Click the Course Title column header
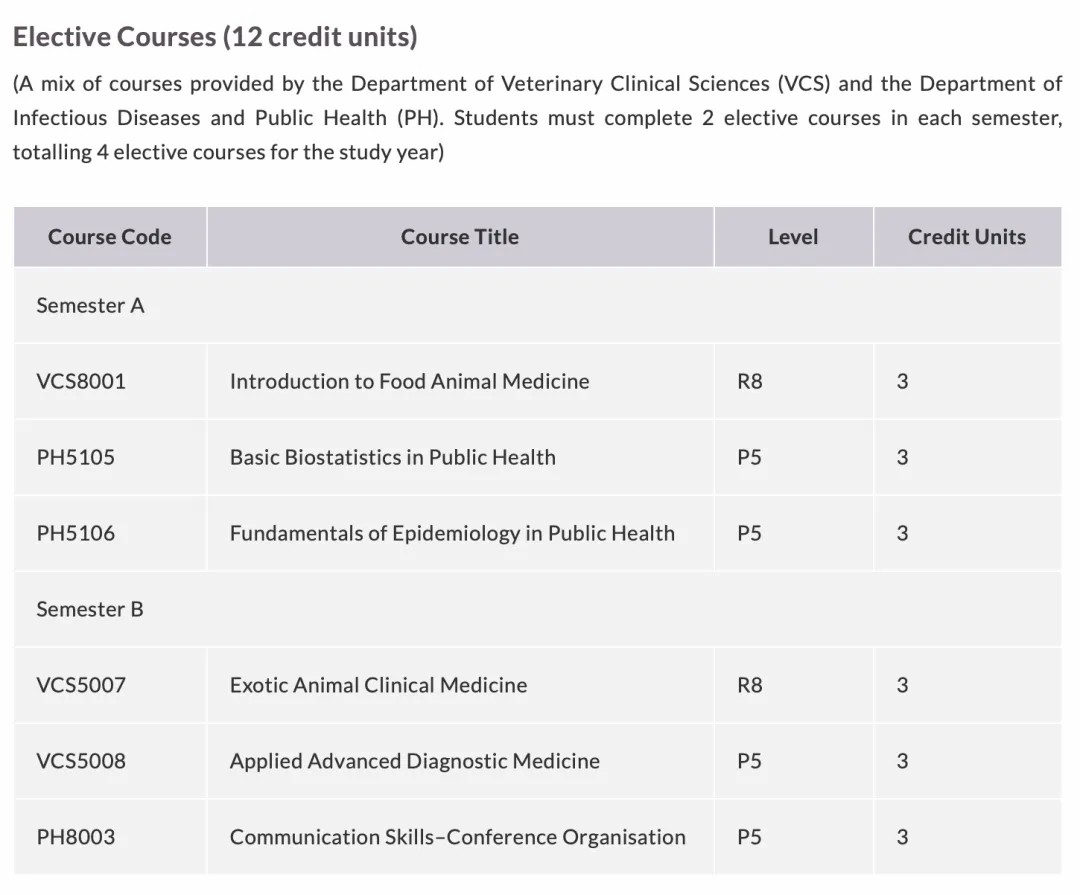 tap(460, 237)
